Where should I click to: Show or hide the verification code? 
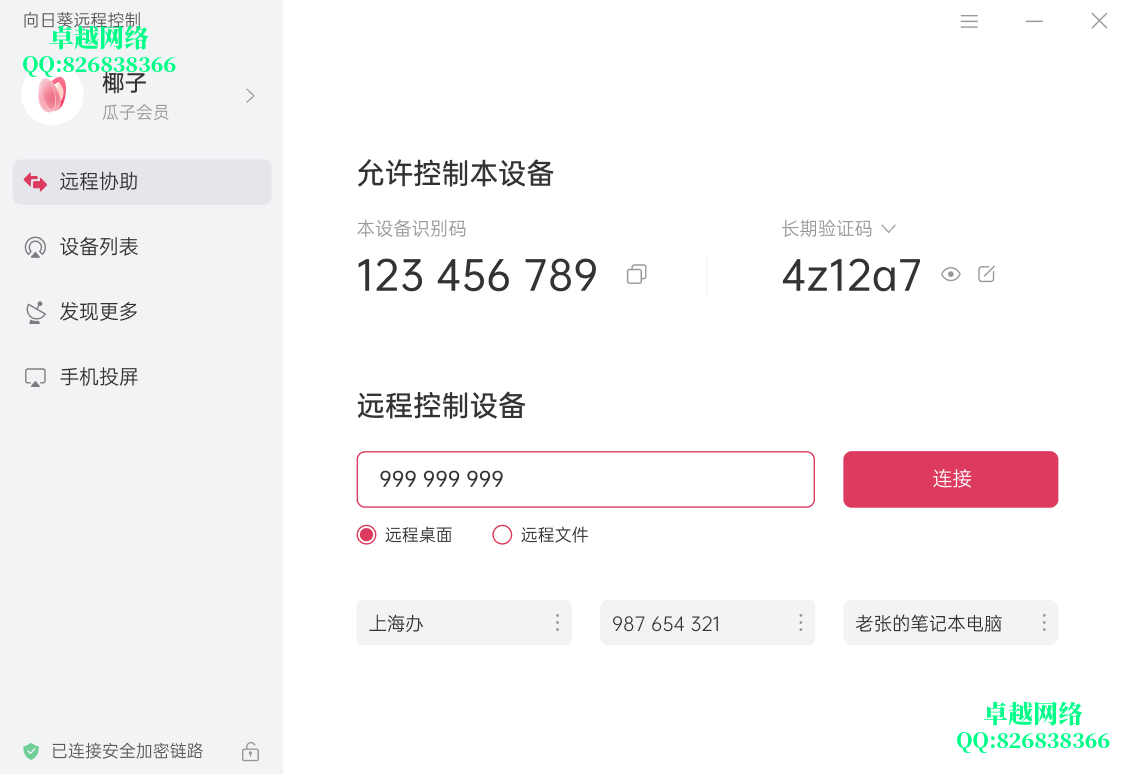[950, 274]
